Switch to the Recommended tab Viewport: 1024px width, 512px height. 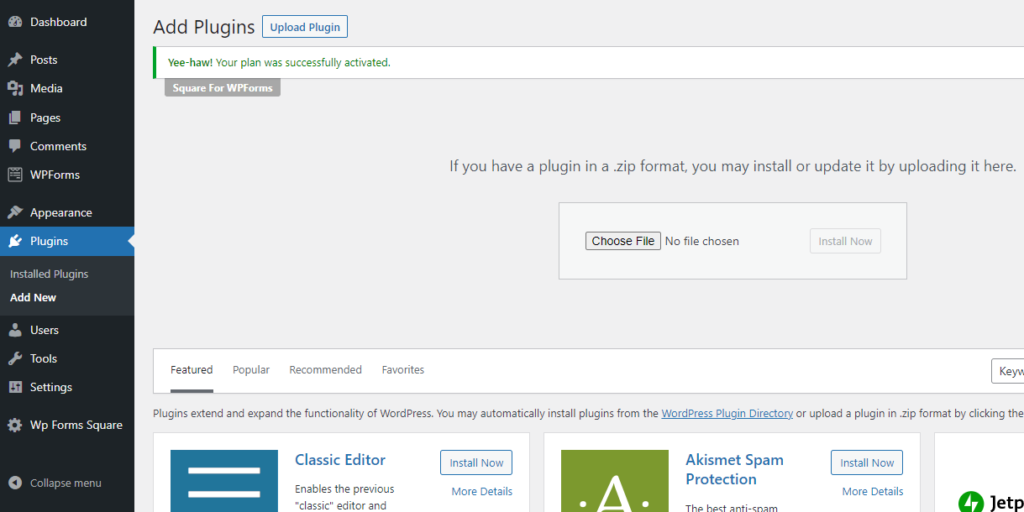coord(325,370)
